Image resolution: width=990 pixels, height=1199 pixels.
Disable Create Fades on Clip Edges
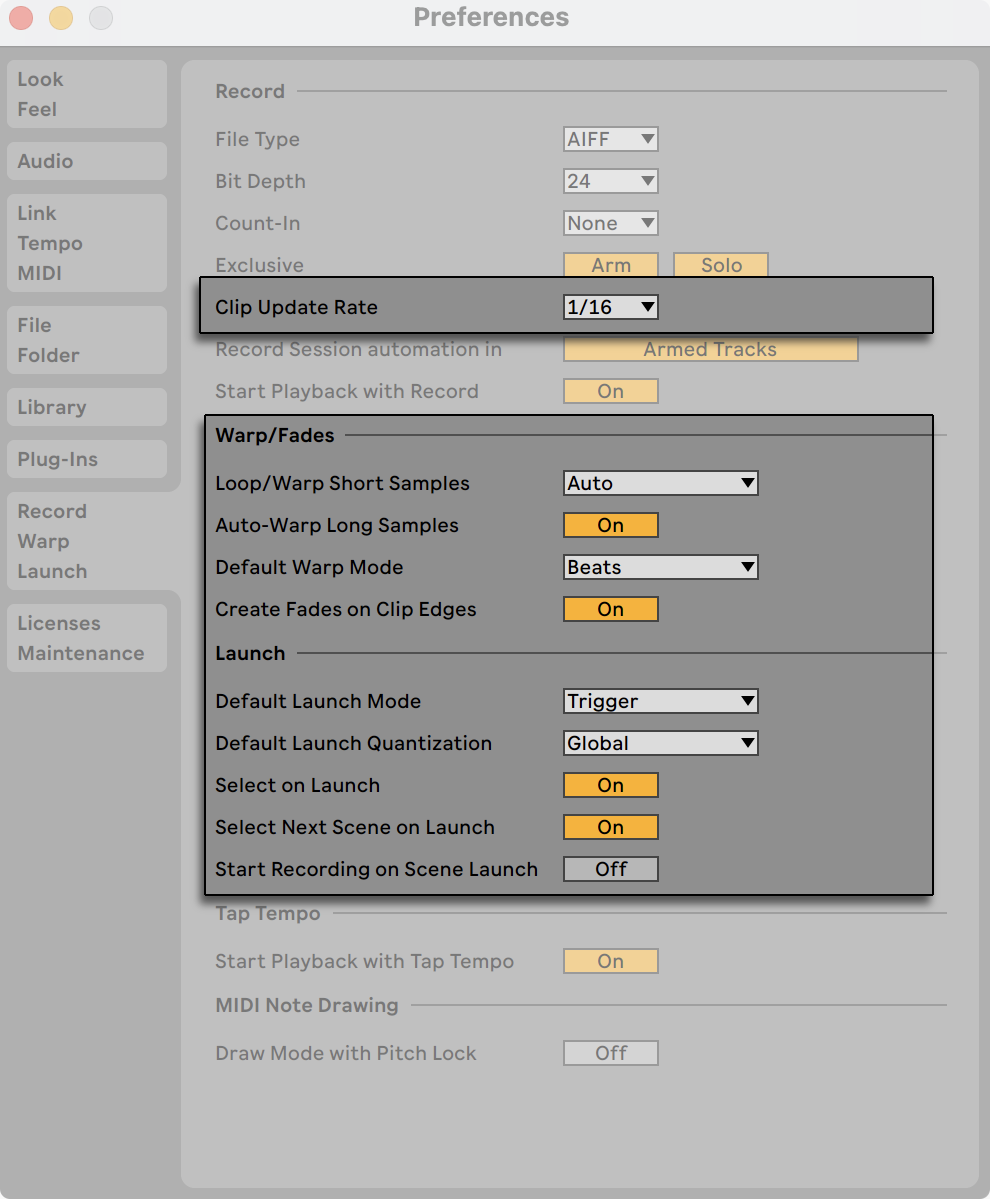coord(610,608)
